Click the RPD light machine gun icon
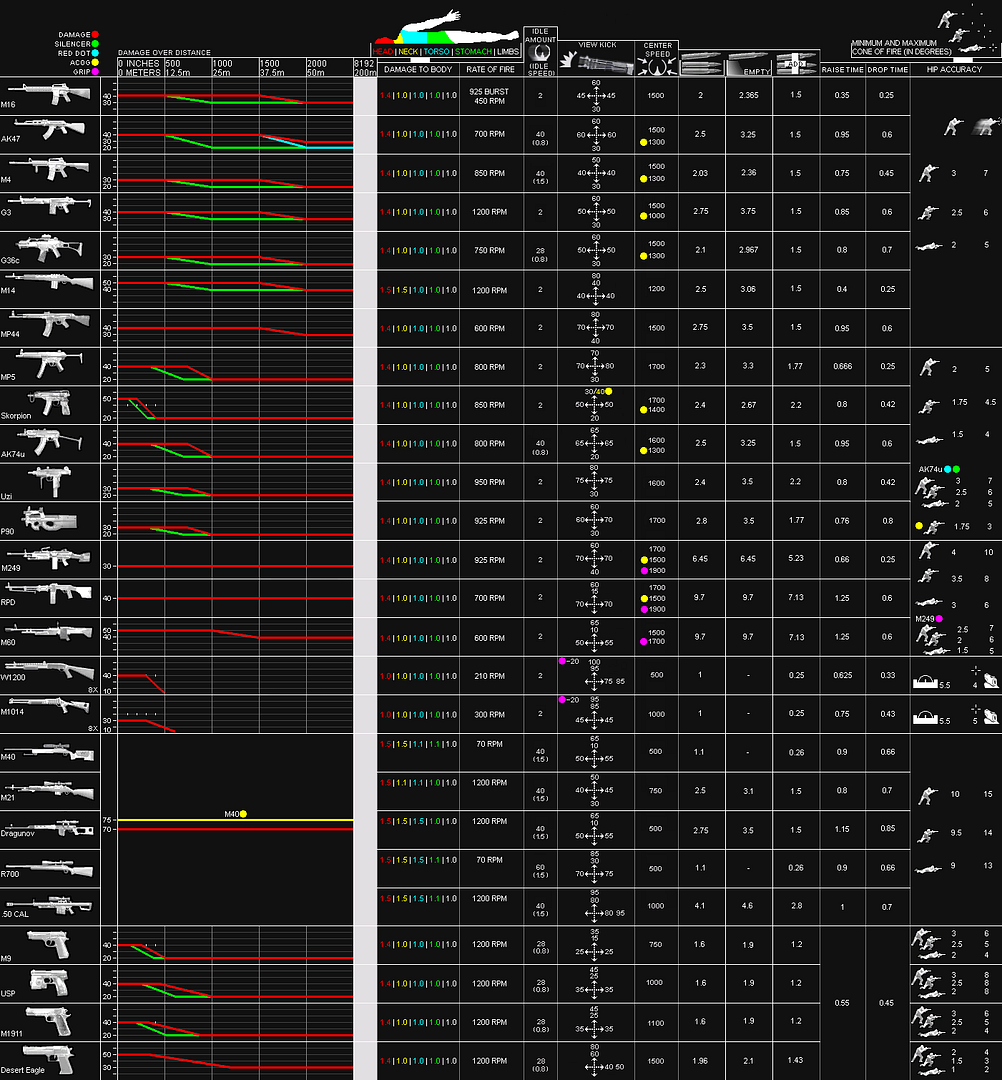The height and width of the screenshot is (1080, 1002). [52, 595]
